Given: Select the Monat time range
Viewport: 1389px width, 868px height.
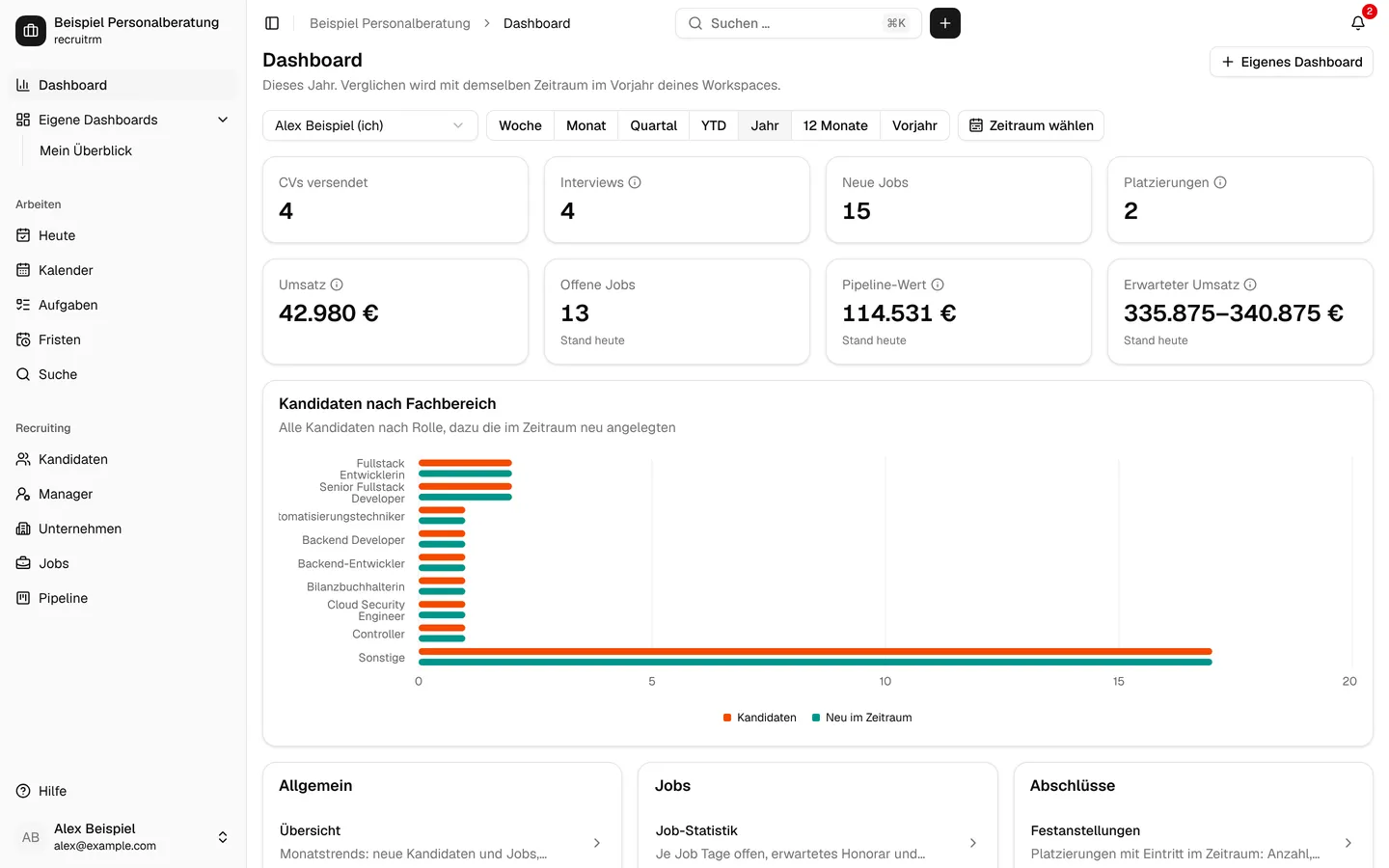Looking at the screenshot, I should [586, 125].
